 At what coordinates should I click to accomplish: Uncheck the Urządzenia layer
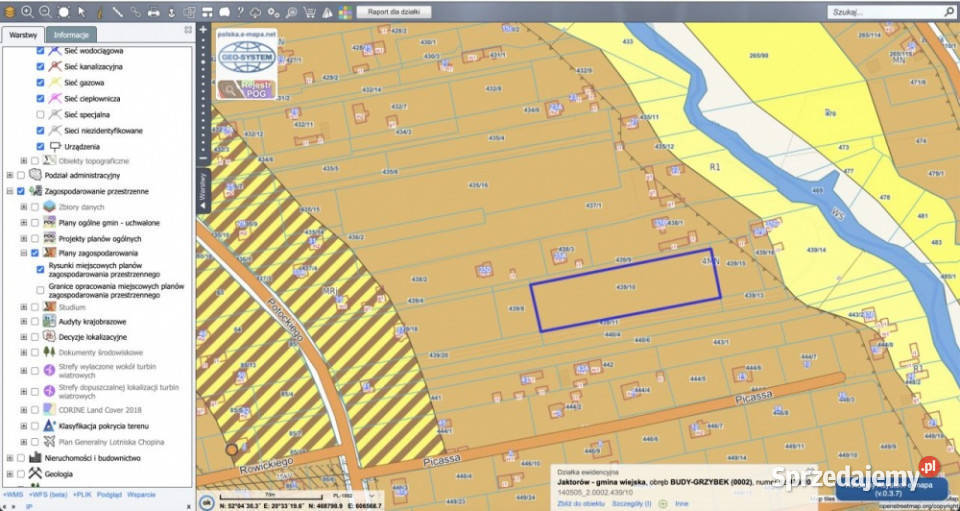click(x=40, y=146)
